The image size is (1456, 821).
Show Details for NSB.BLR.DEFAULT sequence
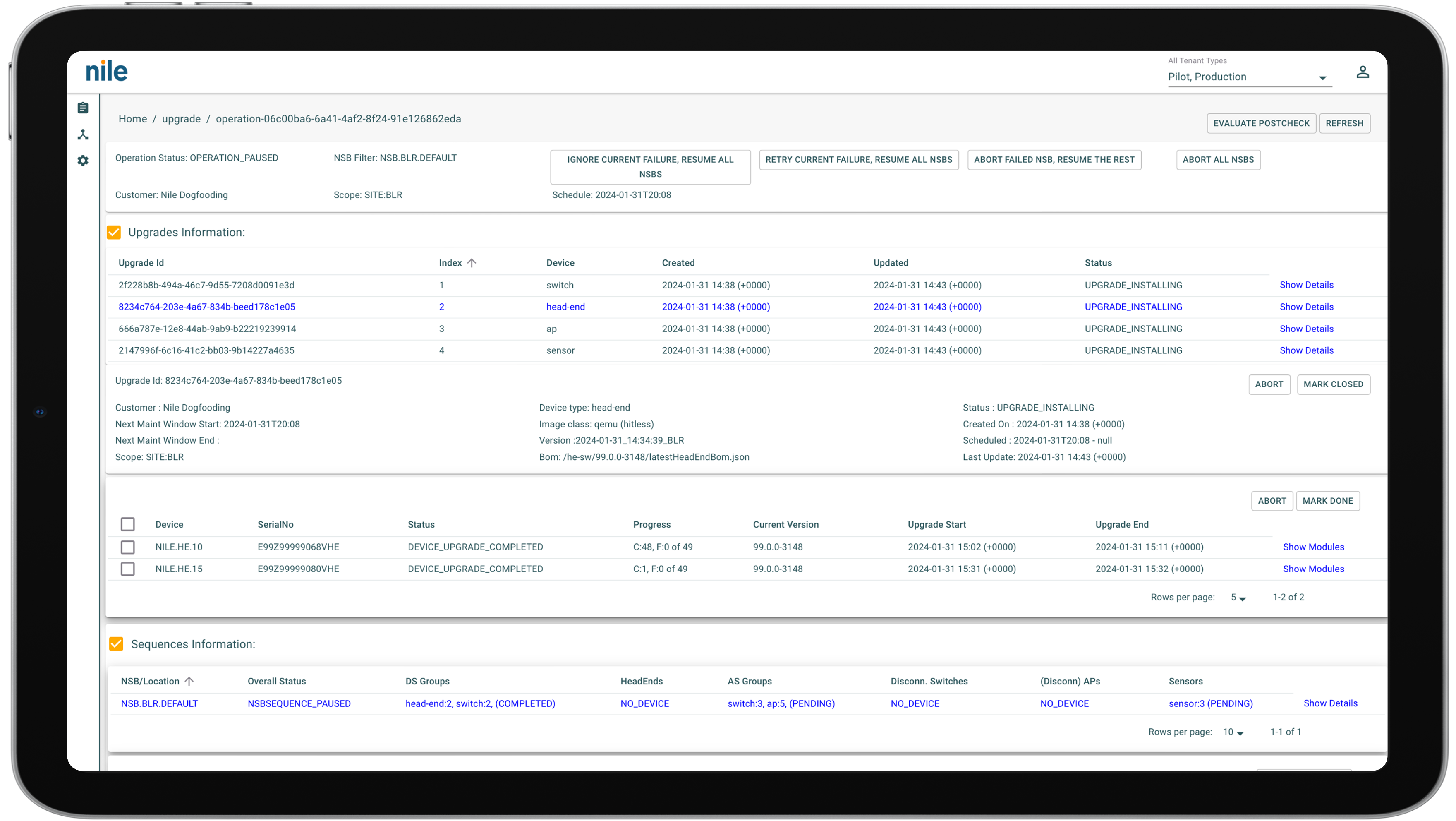pos(1331,703)
